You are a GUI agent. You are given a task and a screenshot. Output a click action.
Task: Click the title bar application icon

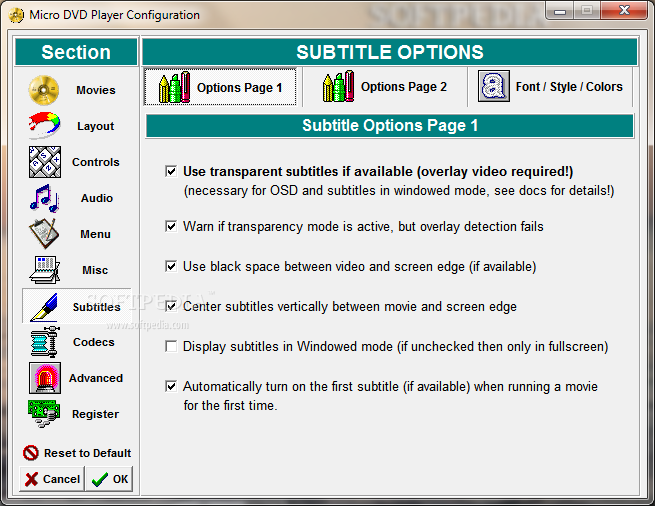coord(16,15)
